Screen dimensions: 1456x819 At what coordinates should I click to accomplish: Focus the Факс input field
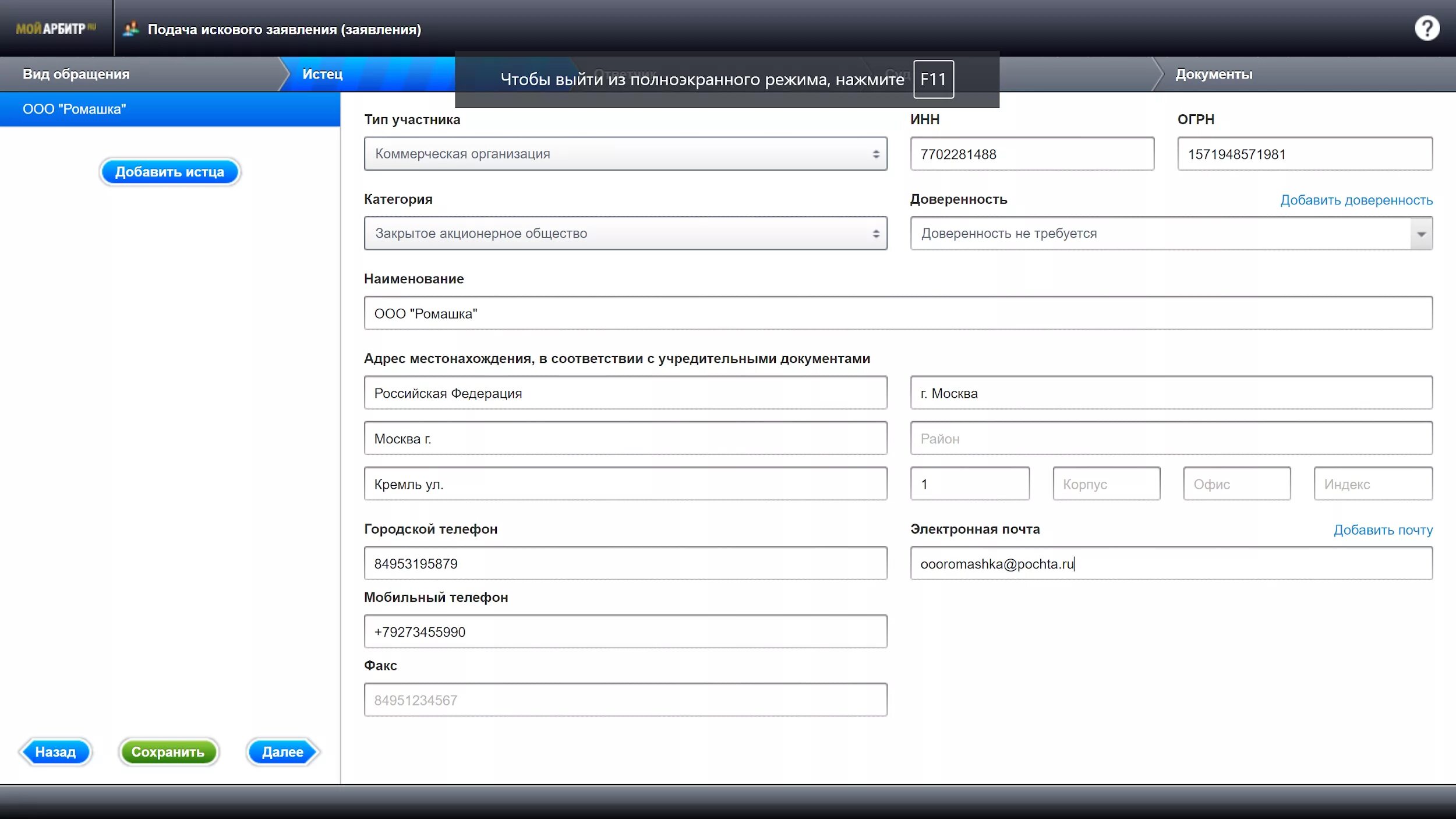(x=625, y=700)
